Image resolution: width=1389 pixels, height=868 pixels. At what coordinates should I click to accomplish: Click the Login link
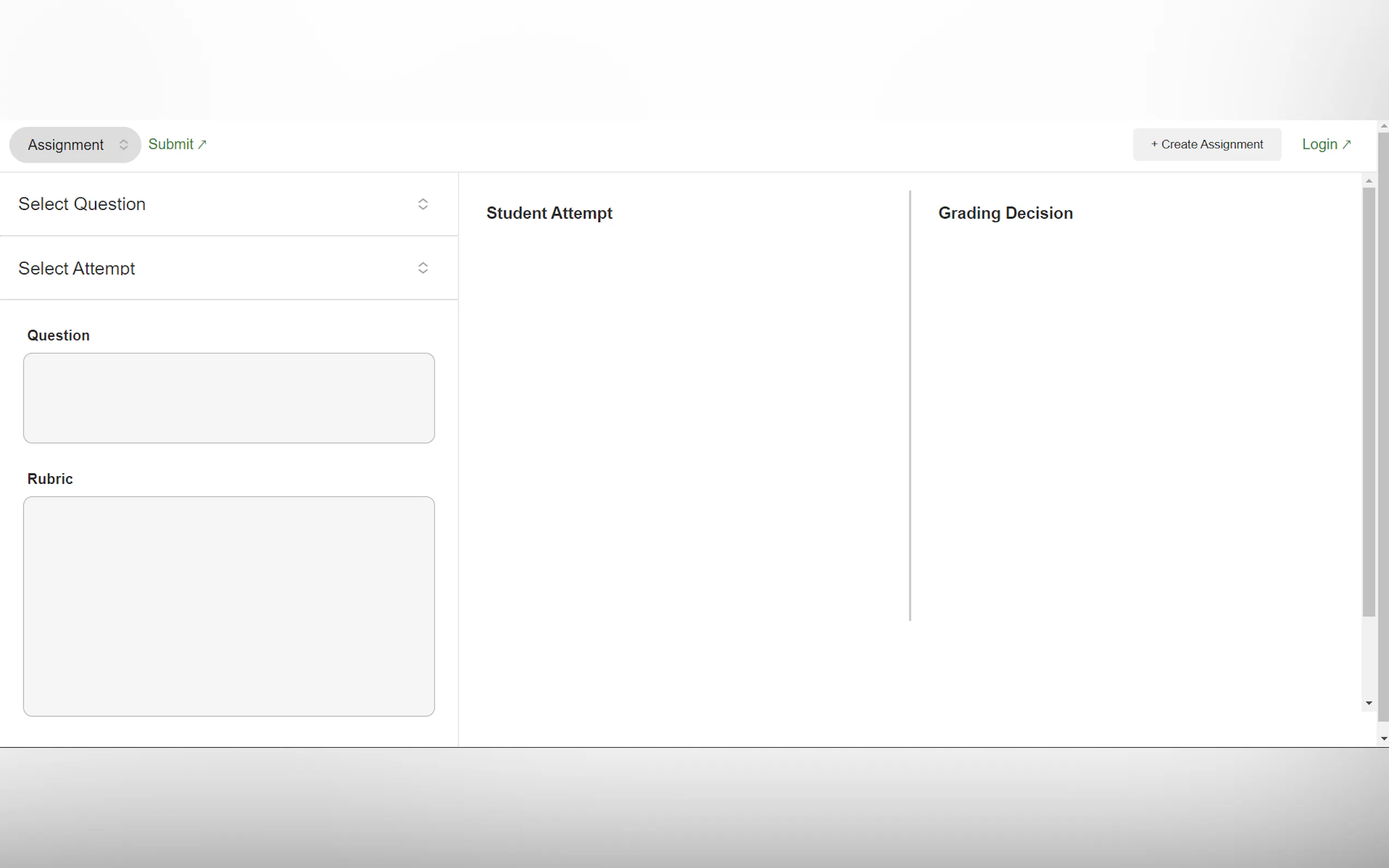click(x=1319, y=144)
